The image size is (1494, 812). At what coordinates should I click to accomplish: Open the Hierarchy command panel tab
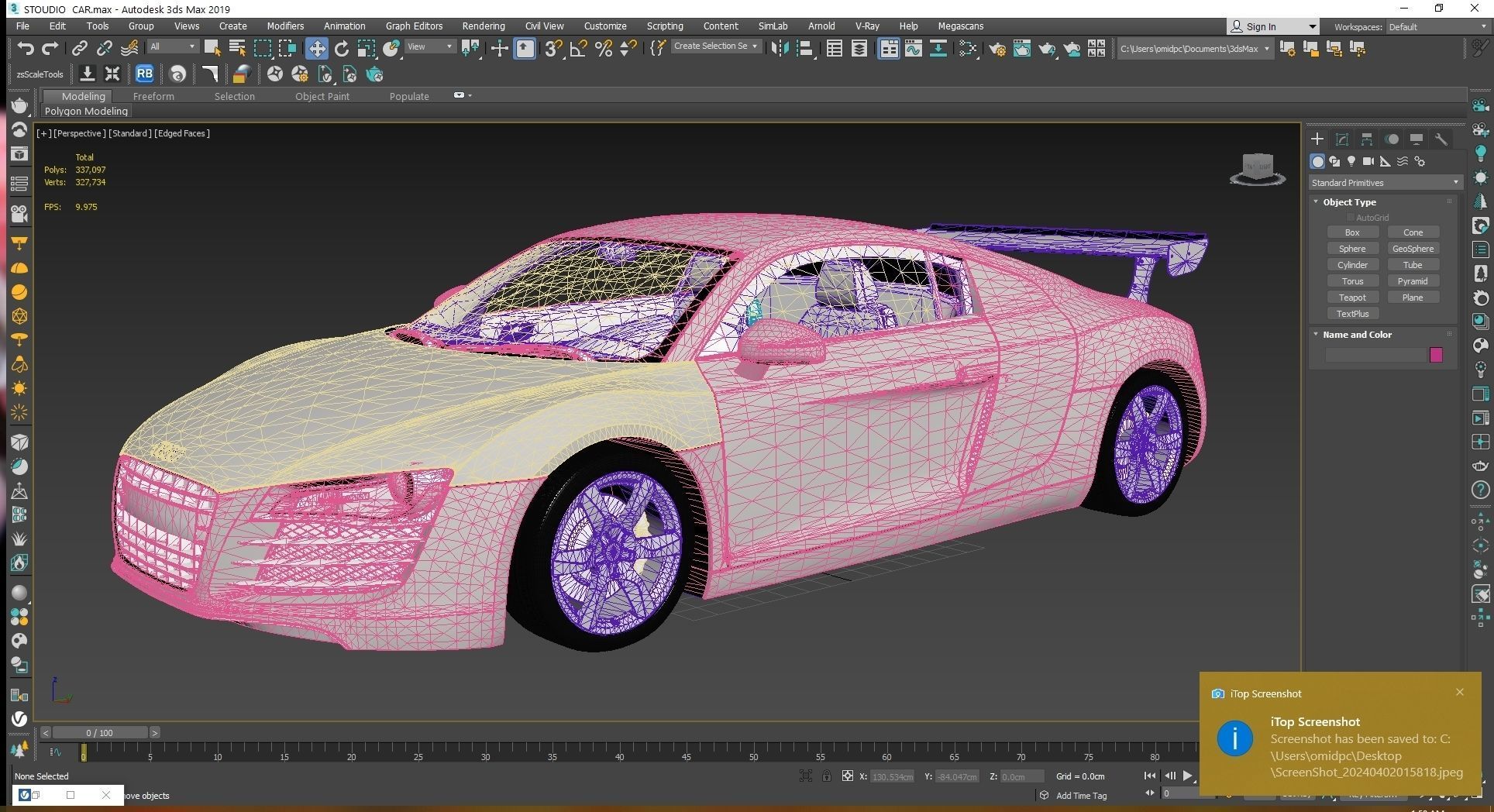1367,139
